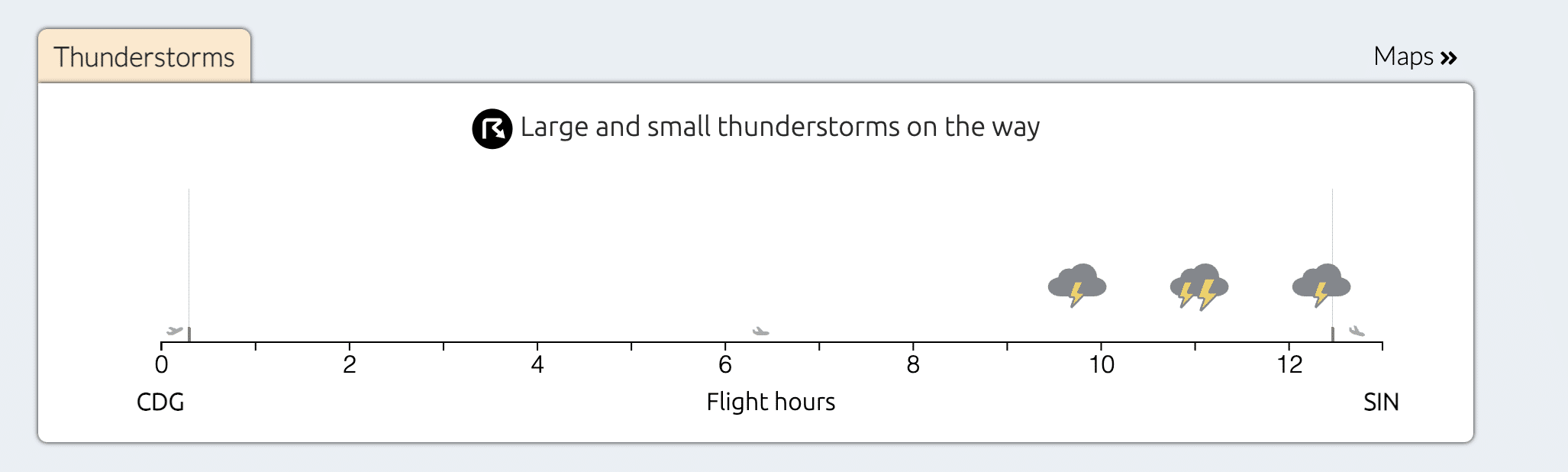Open the Maps link
The image size is (1568, 472).
click(x=1403, y=57)
